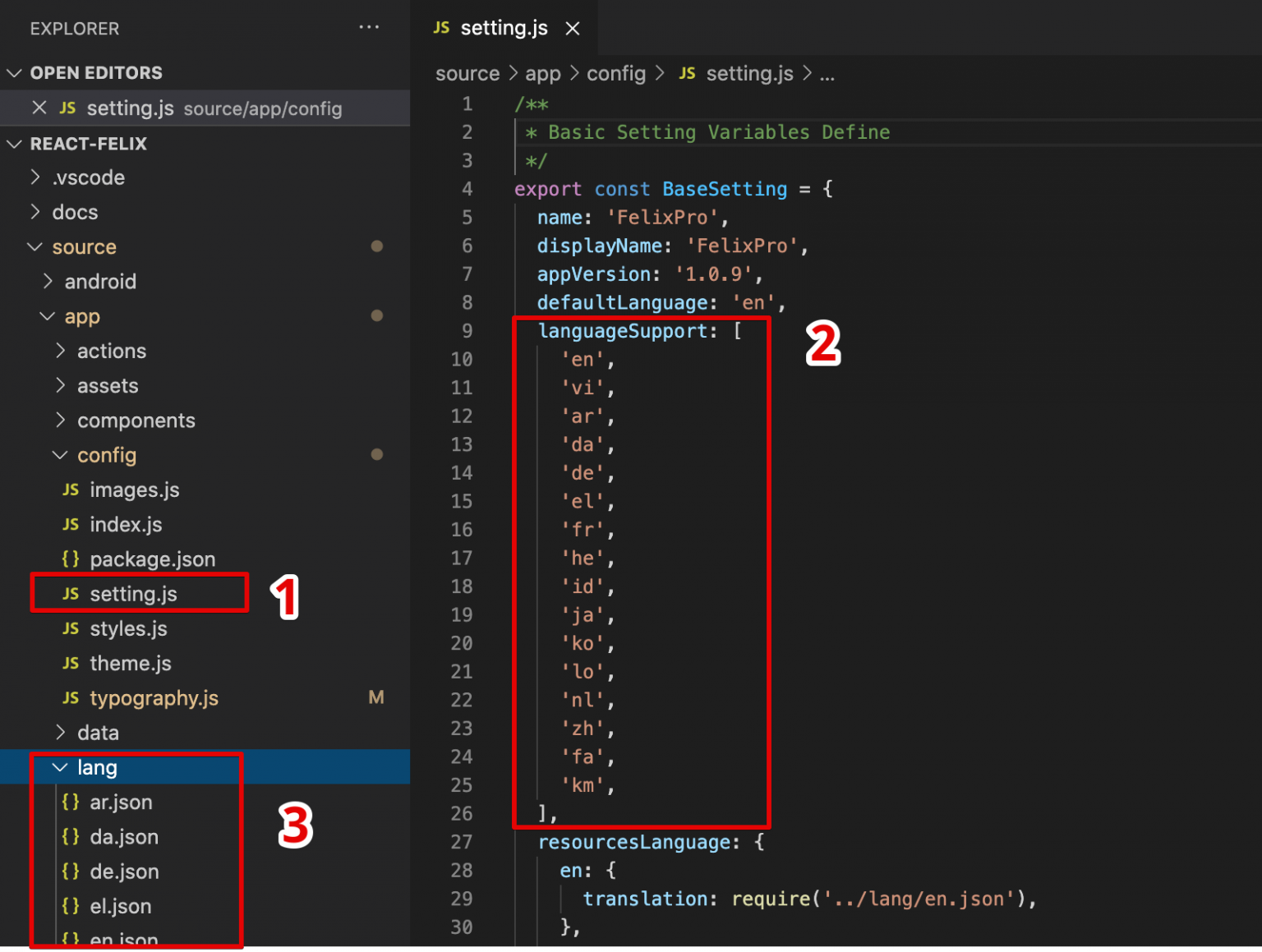The width and height of the screenshot is (1262, 952).
Task: Open the Explorer more actions ellipsis
Action: (x=369, y=28)
